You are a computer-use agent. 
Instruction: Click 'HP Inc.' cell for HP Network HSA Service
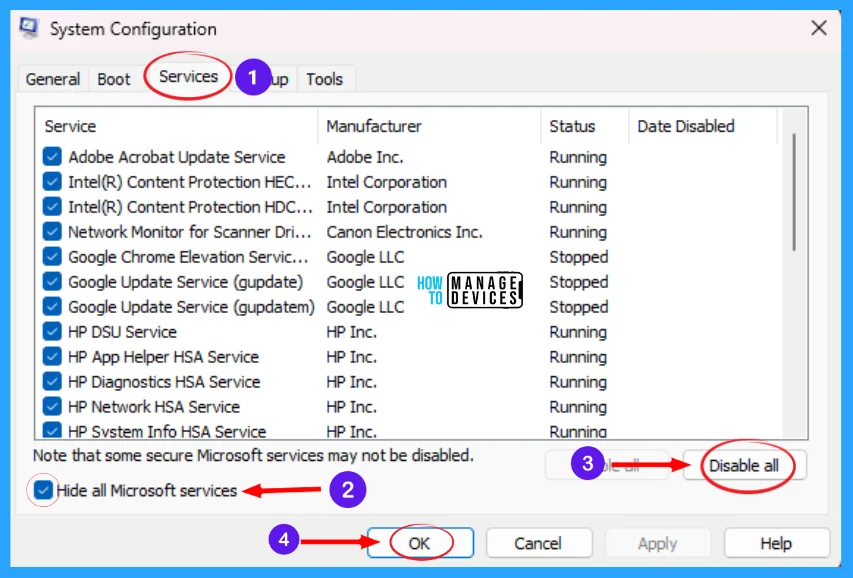point(351,407)
